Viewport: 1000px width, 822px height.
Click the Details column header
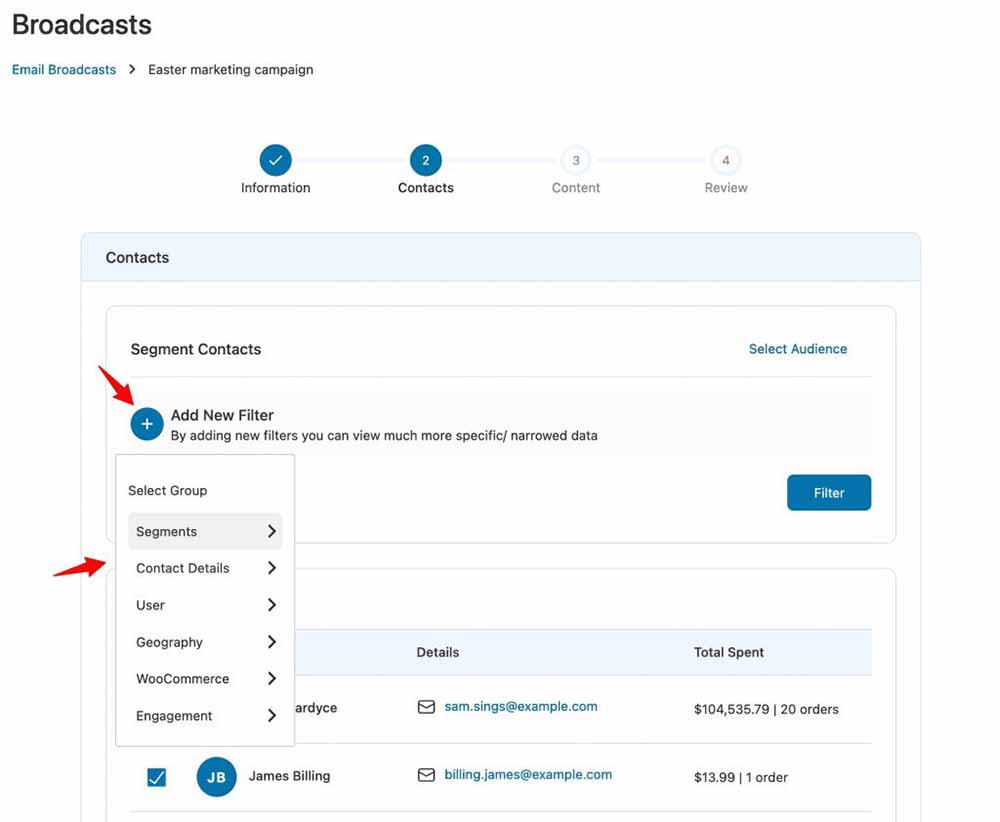[x=438, y=652]
